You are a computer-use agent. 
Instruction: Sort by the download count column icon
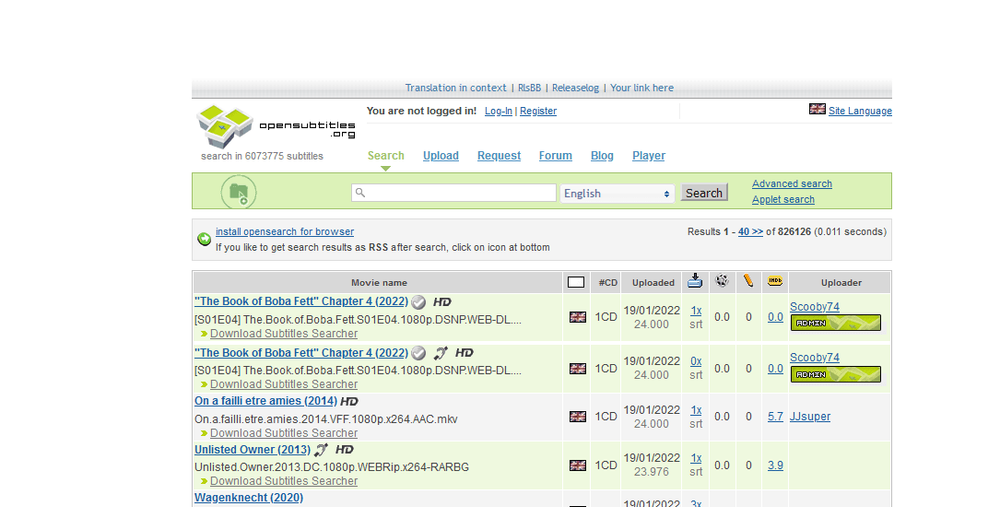click(x=696, y=282)
